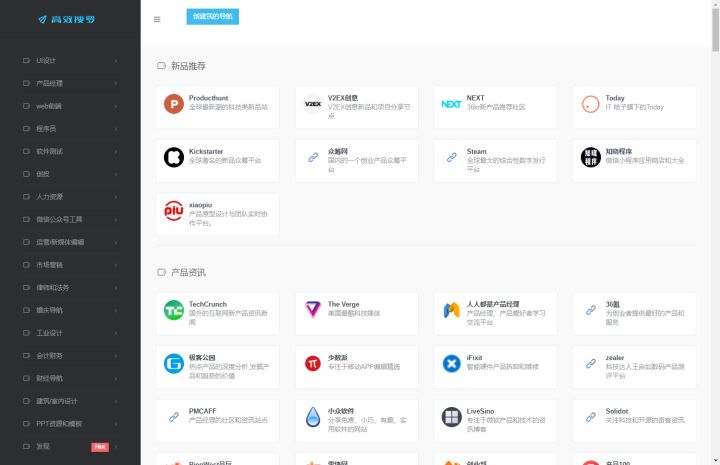Click the chain link icon on 36氪 card
The height and width of the screenshot is (465, 720).
pyautogui.click(x=591, y=310)
